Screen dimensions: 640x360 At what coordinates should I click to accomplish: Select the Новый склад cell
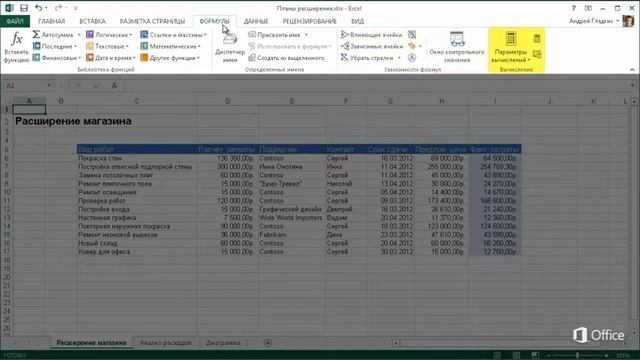point(136,243)
